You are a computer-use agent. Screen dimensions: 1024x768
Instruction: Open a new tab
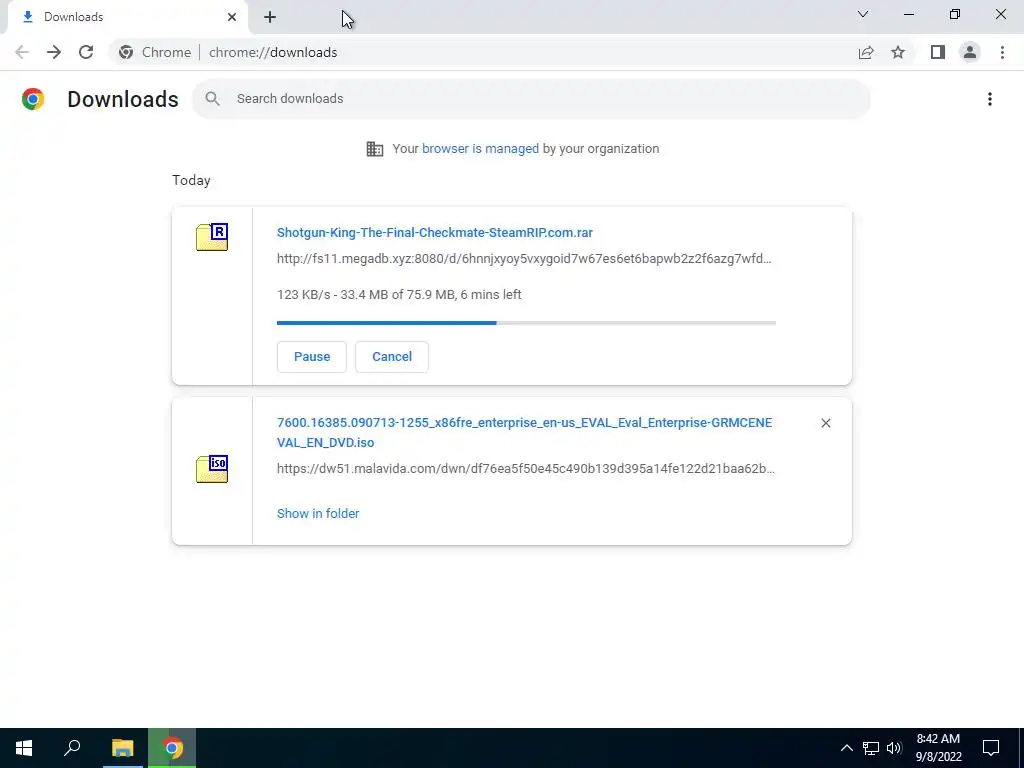[x=270, y=17]
